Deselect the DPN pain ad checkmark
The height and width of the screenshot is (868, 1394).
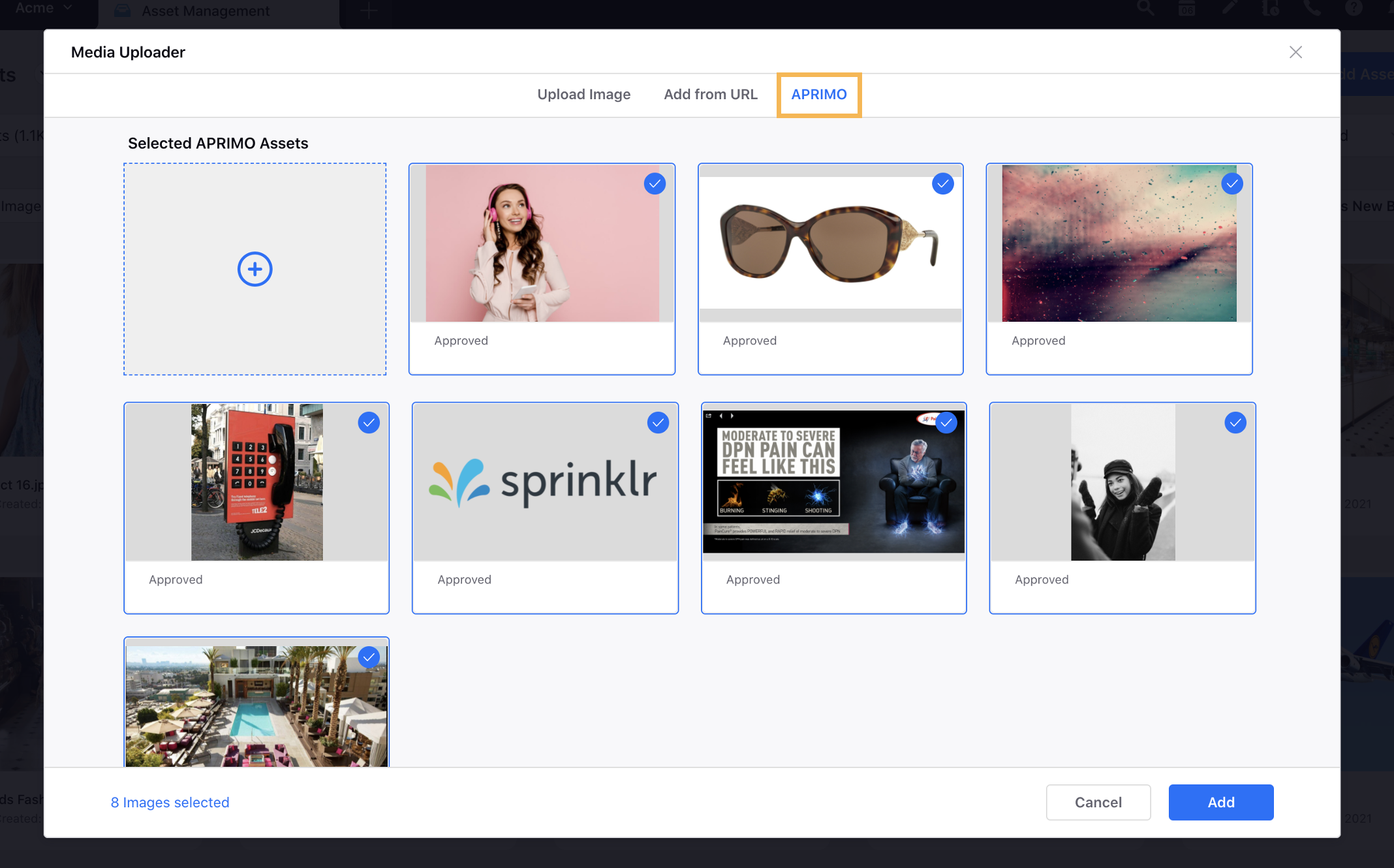click(946, 423)
